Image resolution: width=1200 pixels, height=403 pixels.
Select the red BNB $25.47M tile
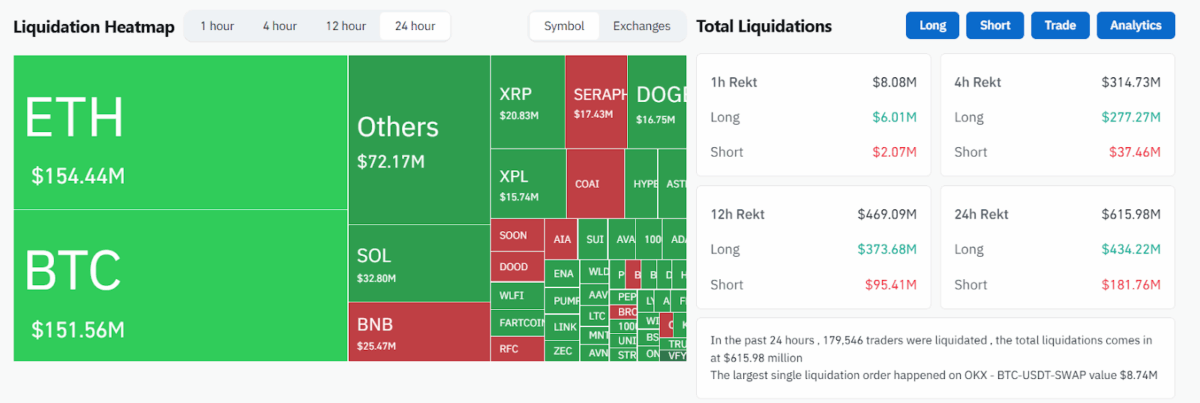[x=418, y=332]
